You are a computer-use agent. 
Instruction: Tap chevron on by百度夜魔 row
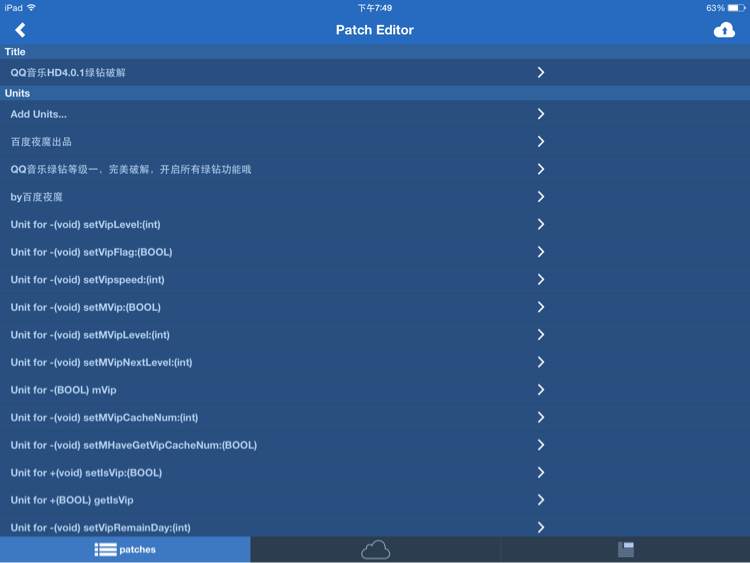click(x=540, y=197)
